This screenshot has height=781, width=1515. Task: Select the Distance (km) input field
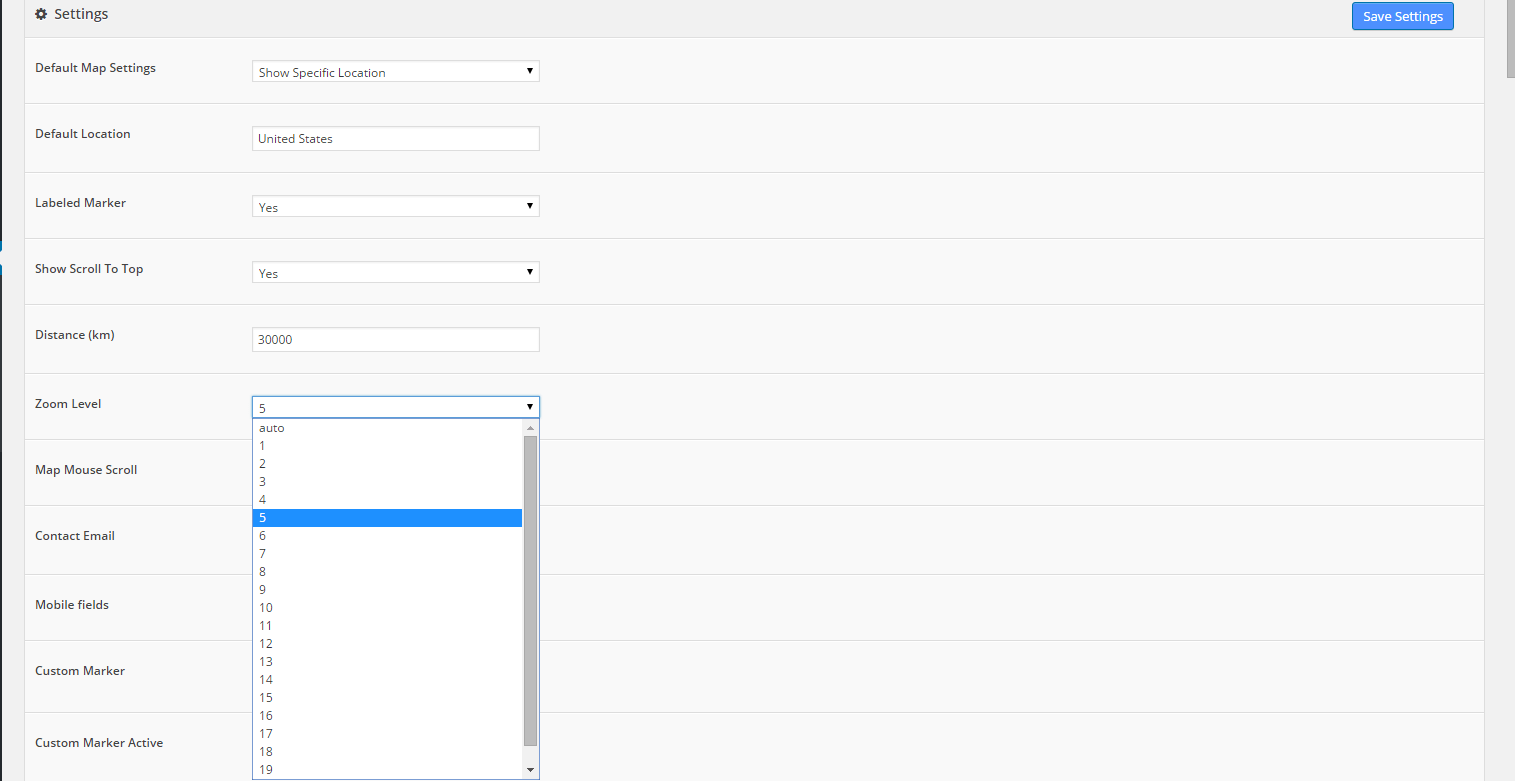(395, 339)
